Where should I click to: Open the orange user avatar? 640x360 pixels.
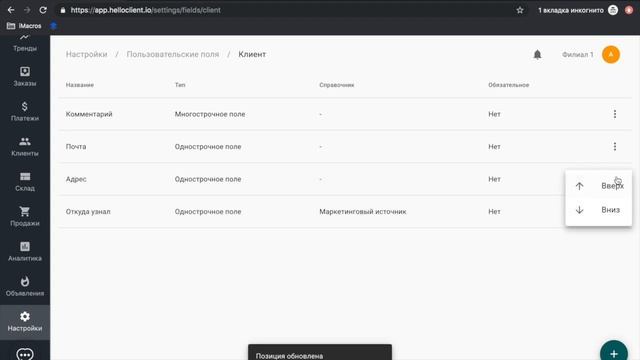(611, 54)
